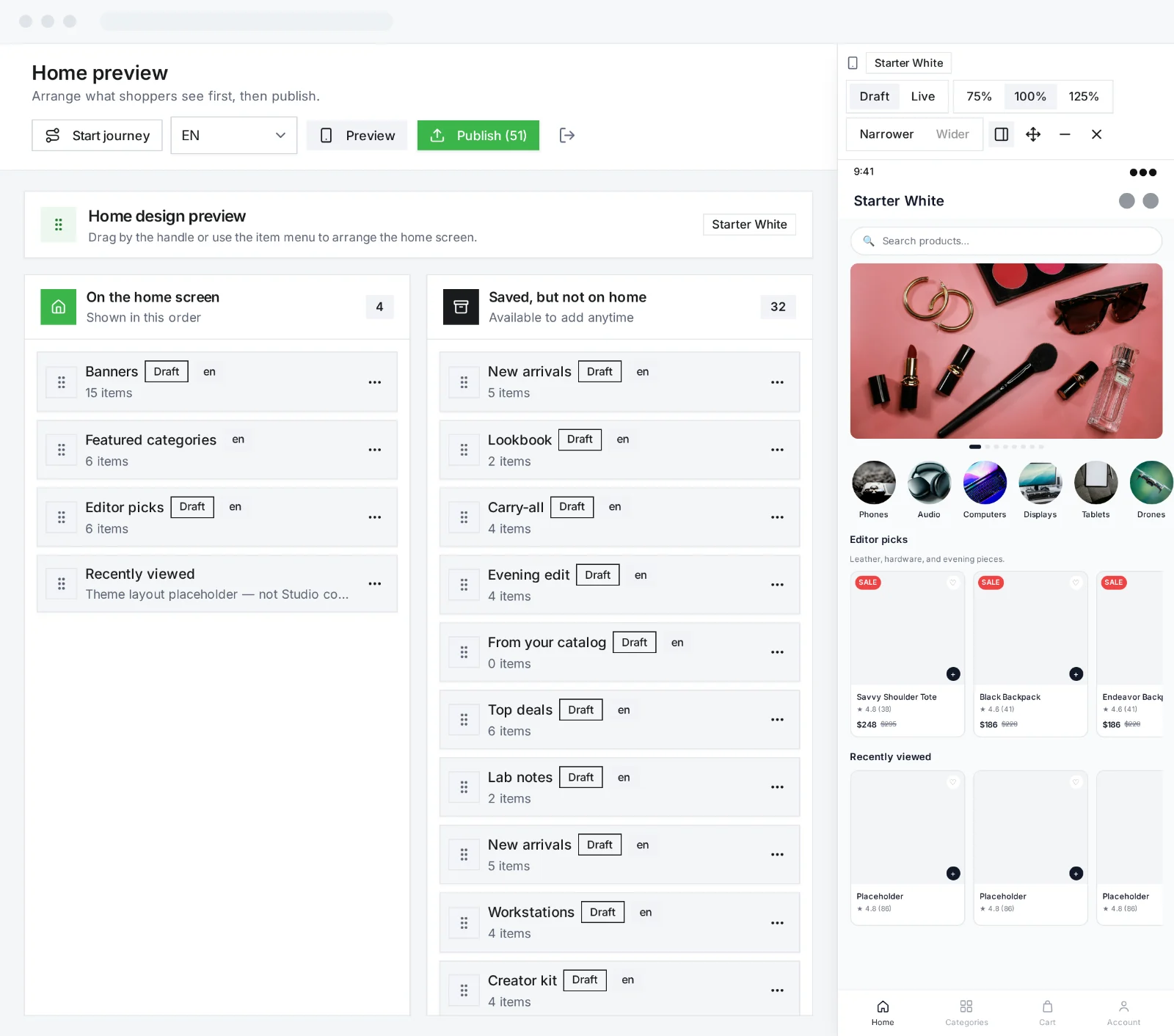
Task: Click the Home design preview drag handle
Action: (x=59, y=225)
